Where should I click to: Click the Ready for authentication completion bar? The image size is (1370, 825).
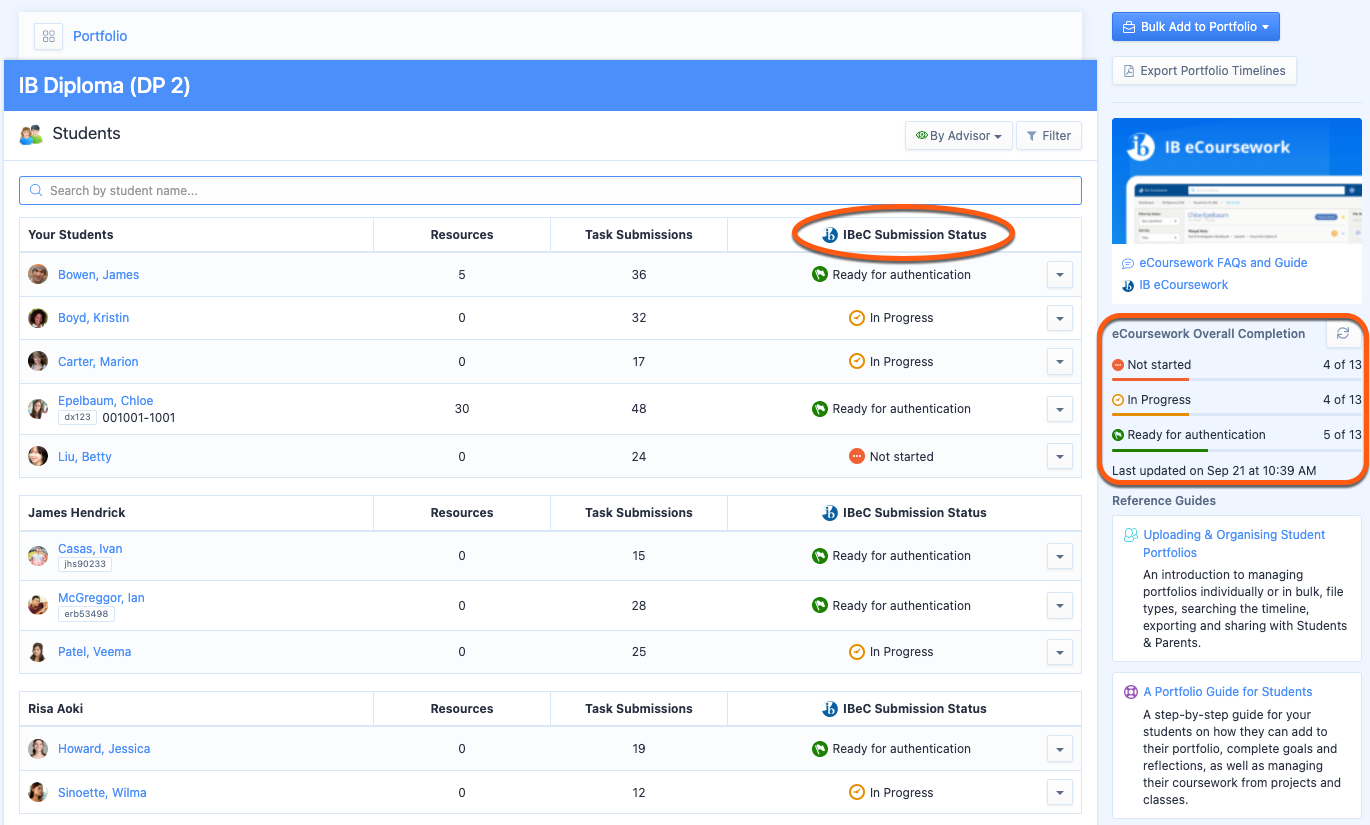1236,450
